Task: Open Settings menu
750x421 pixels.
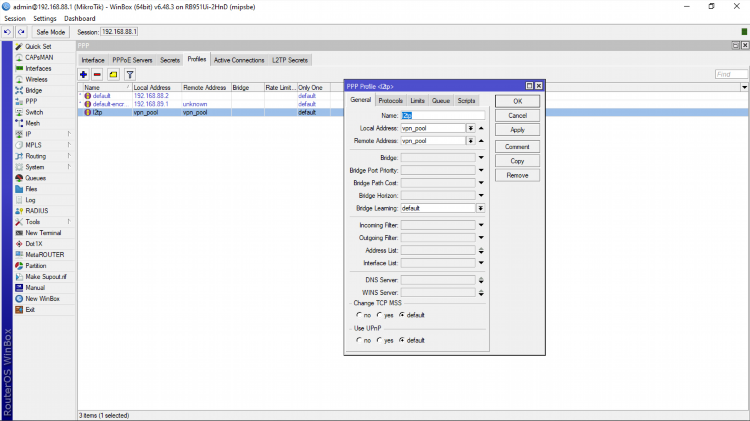Action: pyautogui.click(x=44, y=19)
